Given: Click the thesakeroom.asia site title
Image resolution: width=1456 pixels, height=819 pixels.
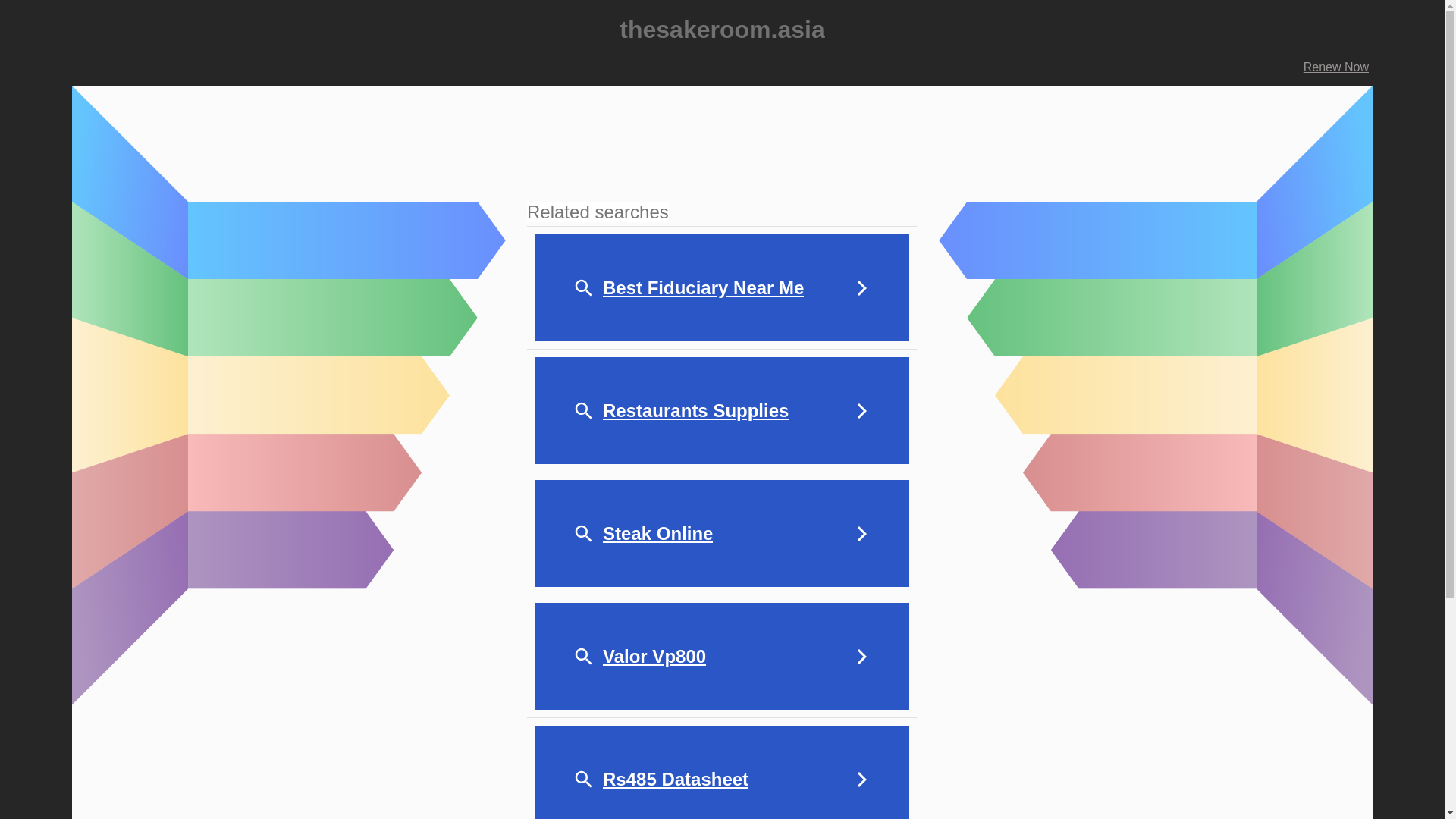Looking at the screenshot, I should click(721, 30).
